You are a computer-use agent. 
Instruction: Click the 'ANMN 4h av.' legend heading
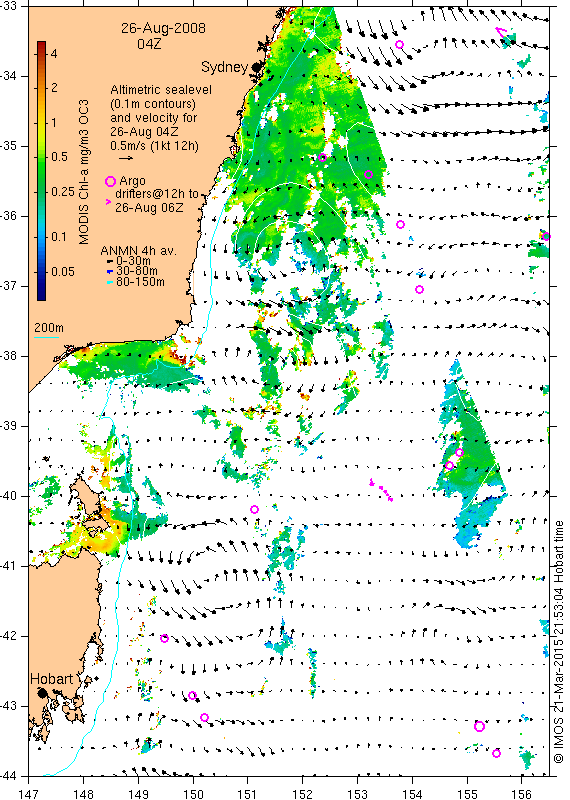pyautogui.click(x=138, y=251)
